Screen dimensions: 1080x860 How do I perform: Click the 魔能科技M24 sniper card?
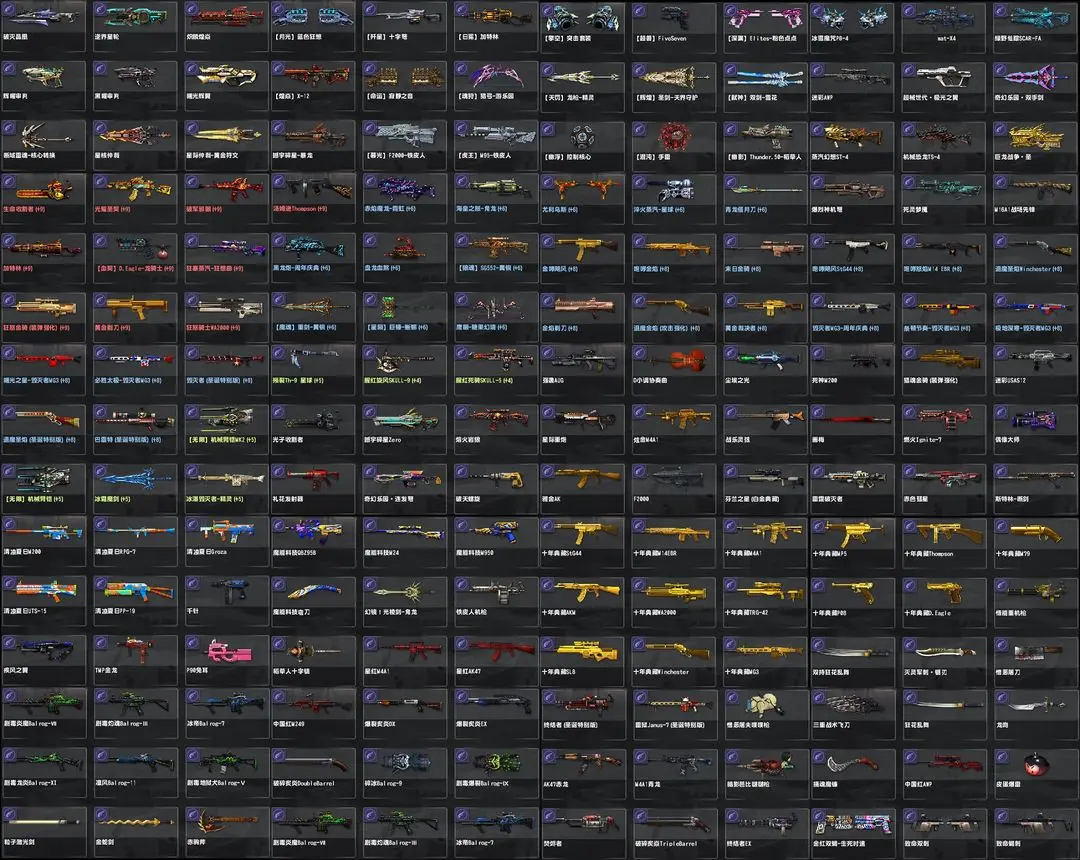pyautogui.click(x=404, y=541)
